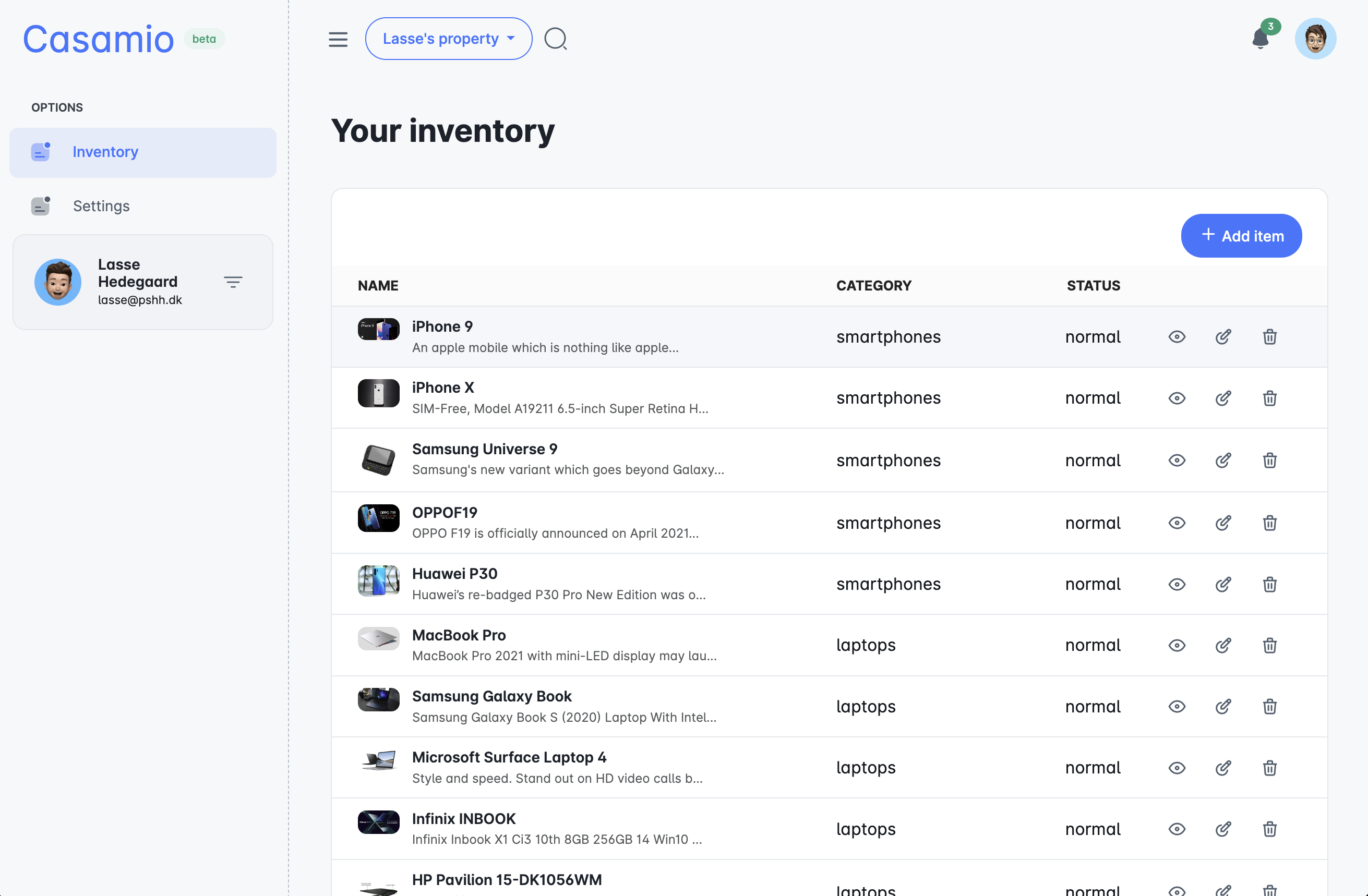The width and height of the screenshot is (1368, 896).
Task: Edit the Huawei P30 entry
Action: (x=1222, y=585)
